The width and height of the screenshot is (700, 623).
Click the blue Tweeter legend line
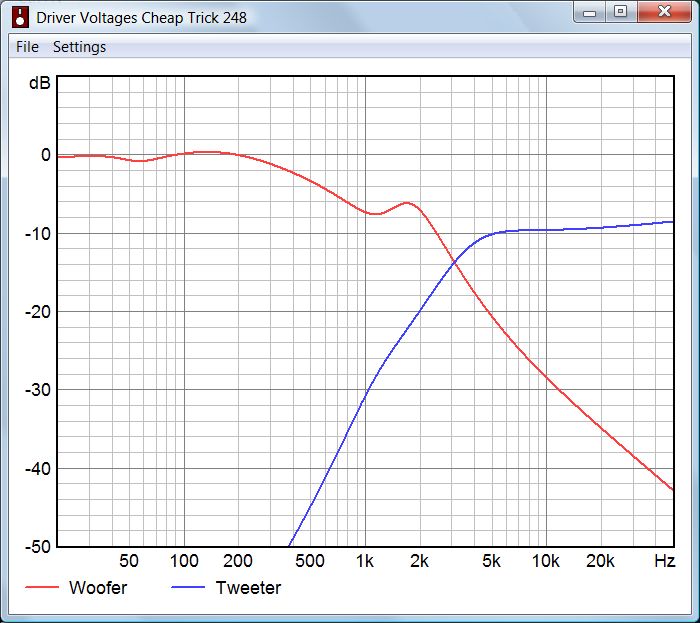(x=188, y=587)
